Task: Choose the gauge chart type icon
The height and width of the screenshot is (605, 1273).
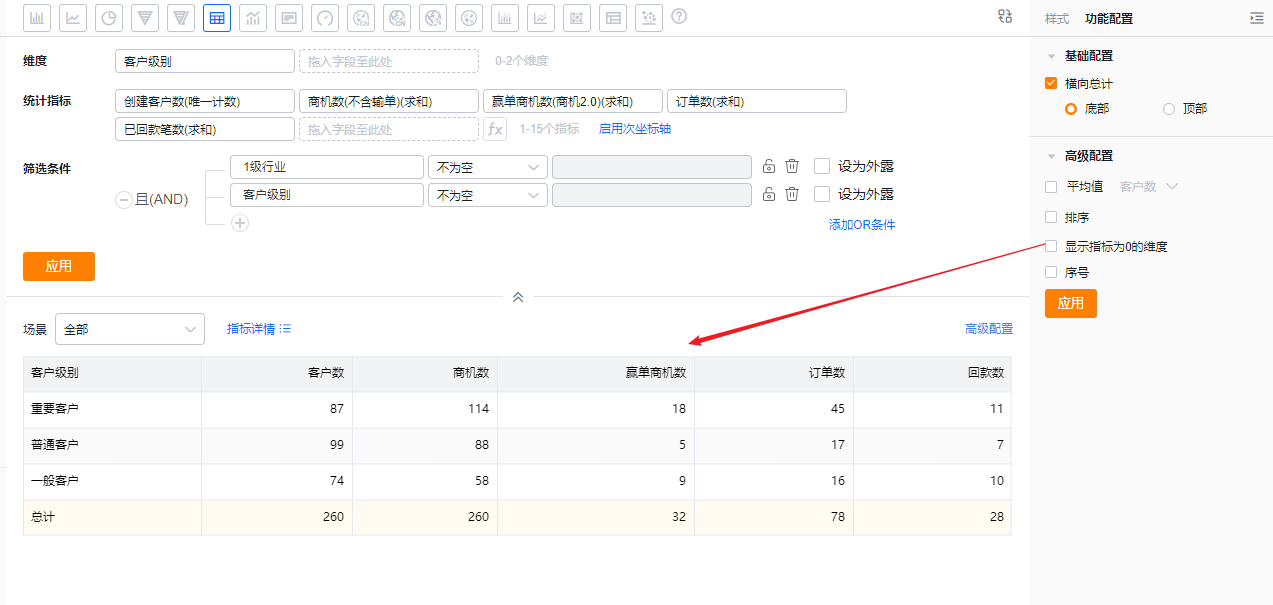Action: click(325, 17)
